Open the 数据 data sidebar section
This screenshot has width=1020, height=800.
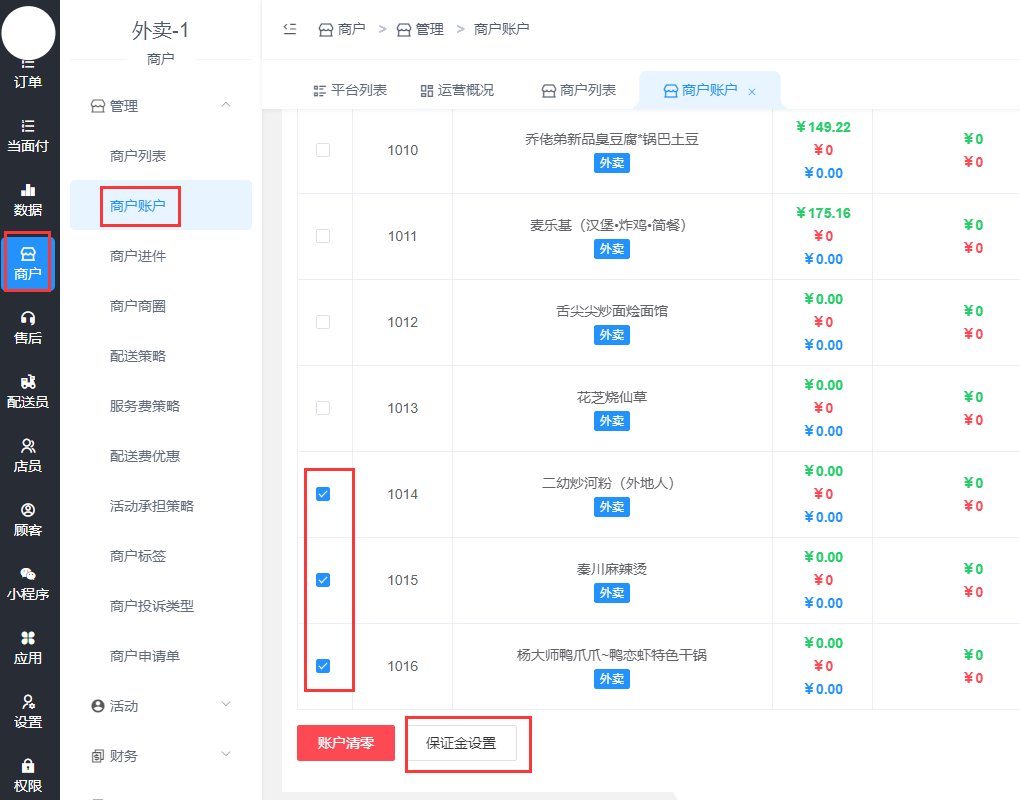pyautogui.click(x=28, y=199)
